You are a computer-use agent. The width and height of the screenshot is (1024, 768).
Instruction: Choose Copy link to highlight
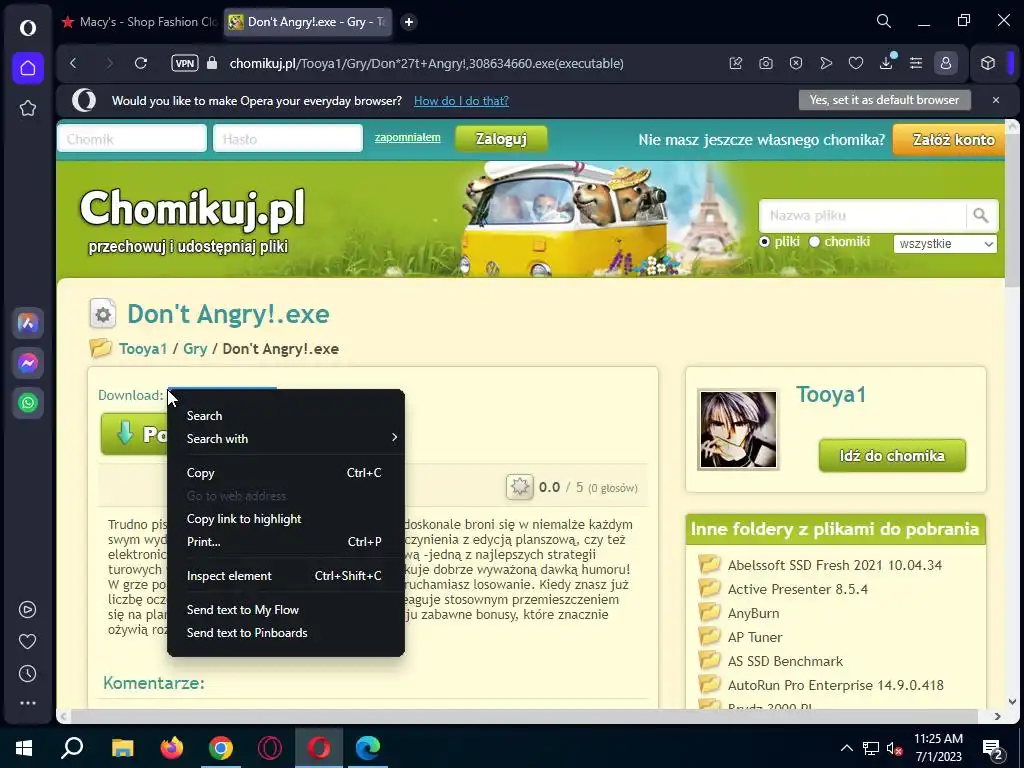286,519
